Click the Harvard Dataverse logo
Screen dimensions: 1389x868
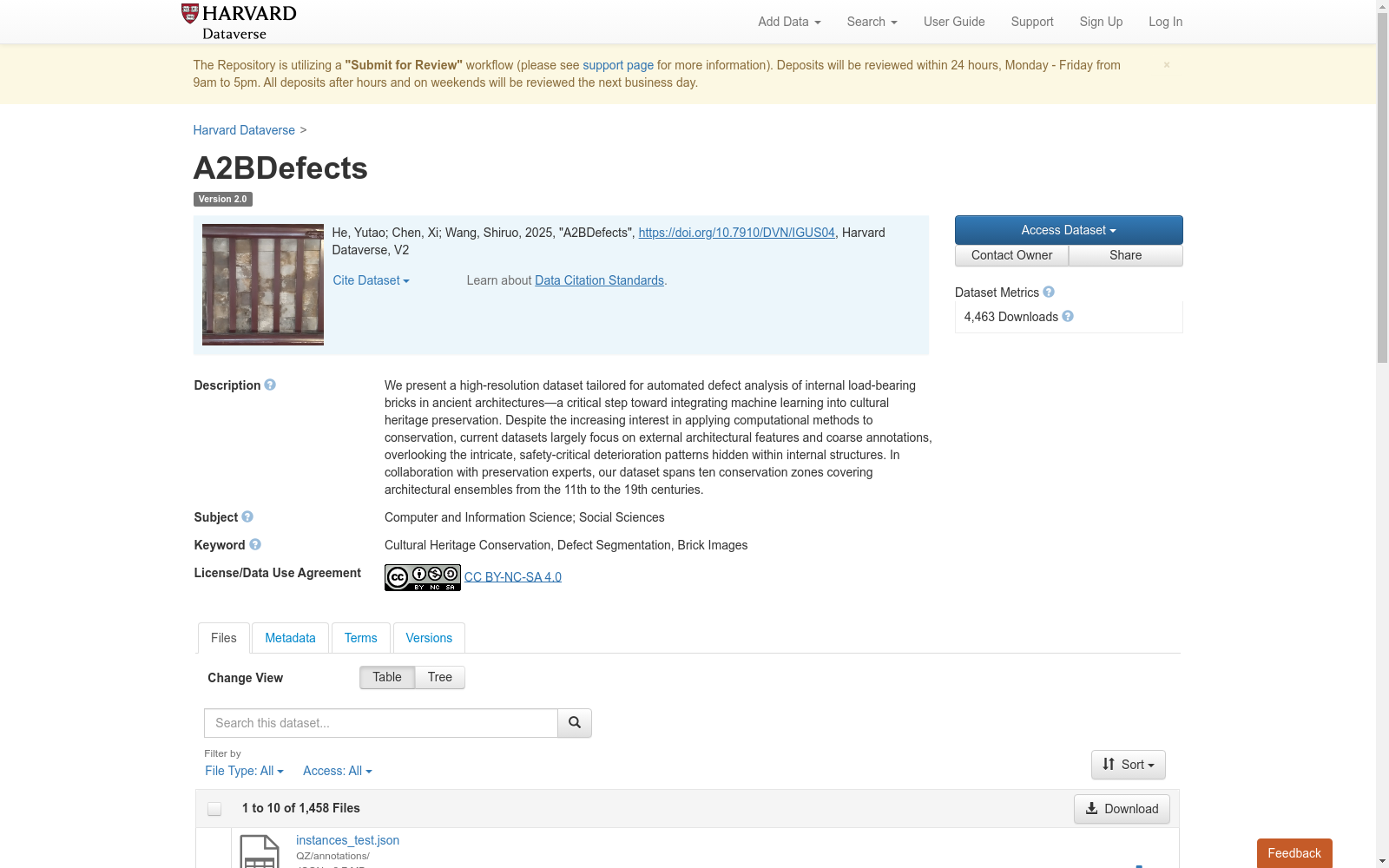tap(239, 22)
